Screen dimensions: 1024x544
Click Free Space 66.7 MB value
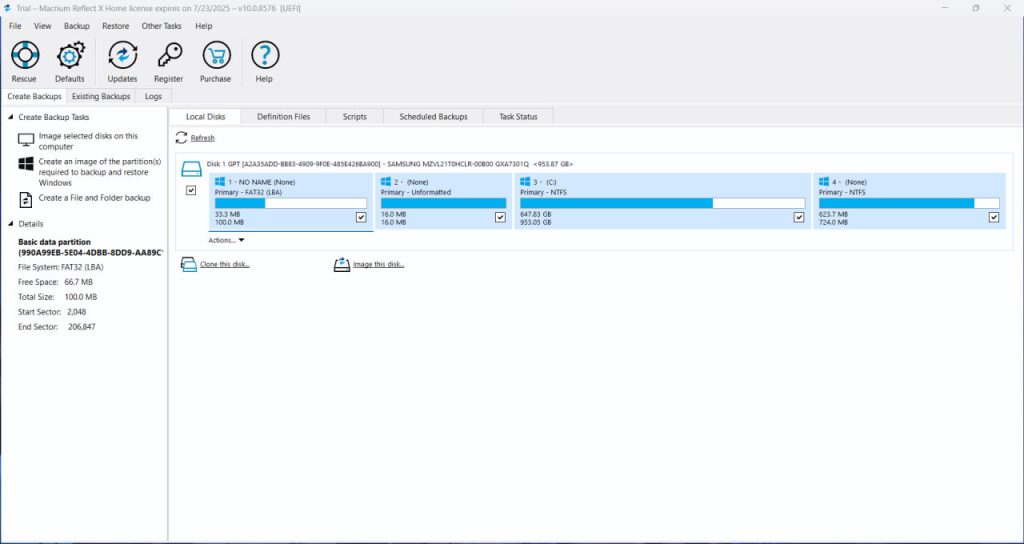(x=78, y=282)
